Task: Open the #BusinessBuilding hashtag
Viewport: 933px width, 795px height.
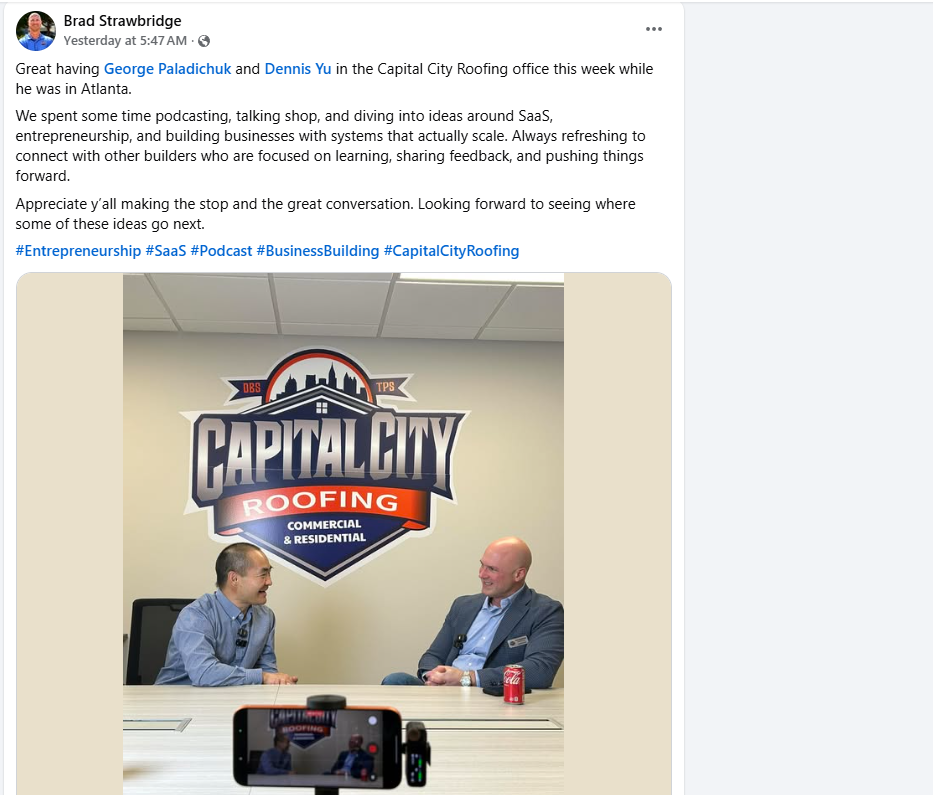Action: click(318, 251)
